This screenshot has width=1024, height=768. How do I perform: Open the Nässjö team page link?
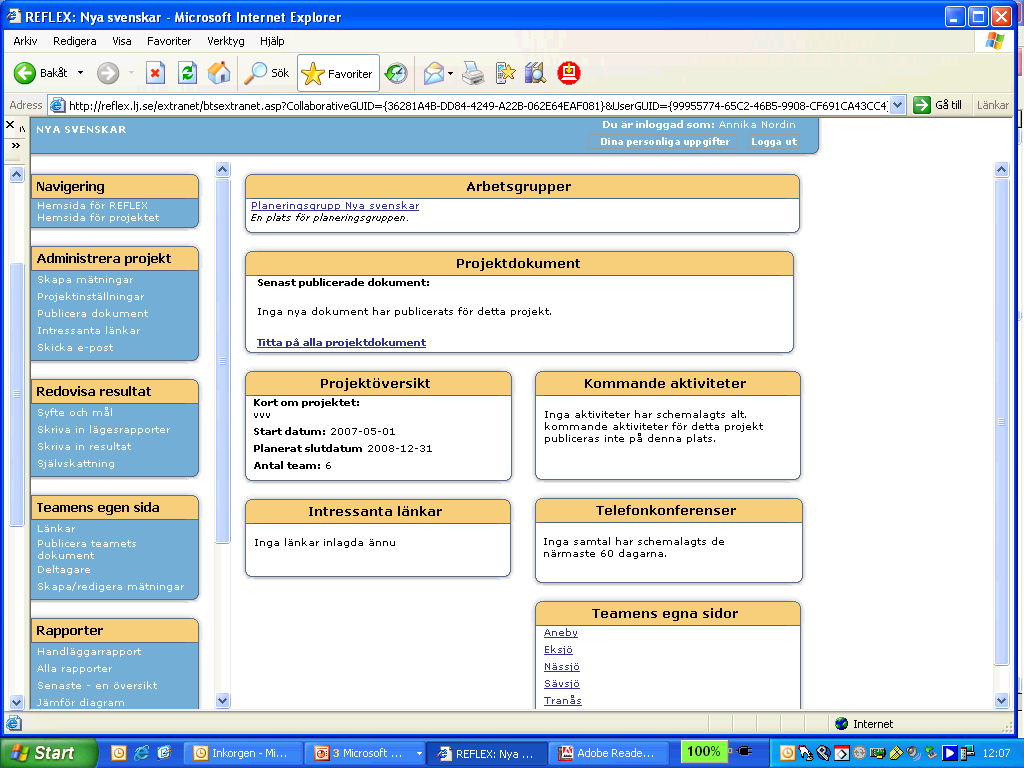click(x=562, y=666)
